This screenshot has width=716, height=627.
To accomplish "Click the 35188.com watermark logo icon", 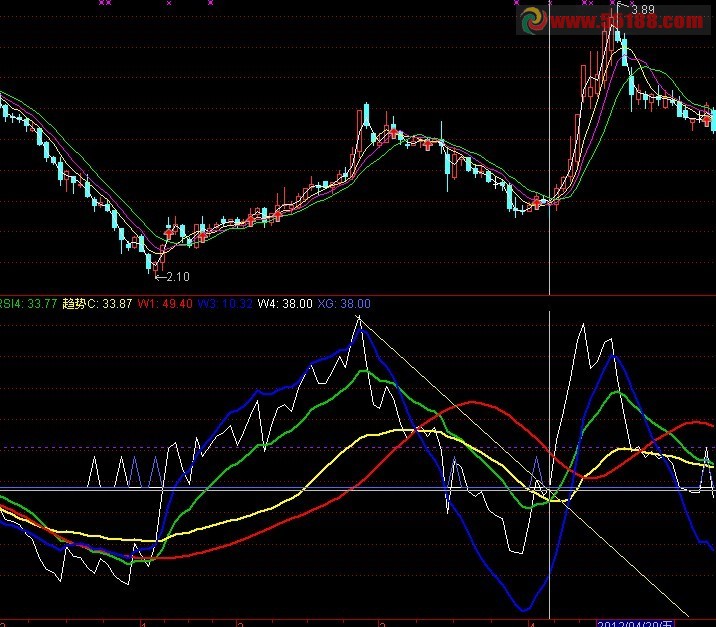I will 532,19.
